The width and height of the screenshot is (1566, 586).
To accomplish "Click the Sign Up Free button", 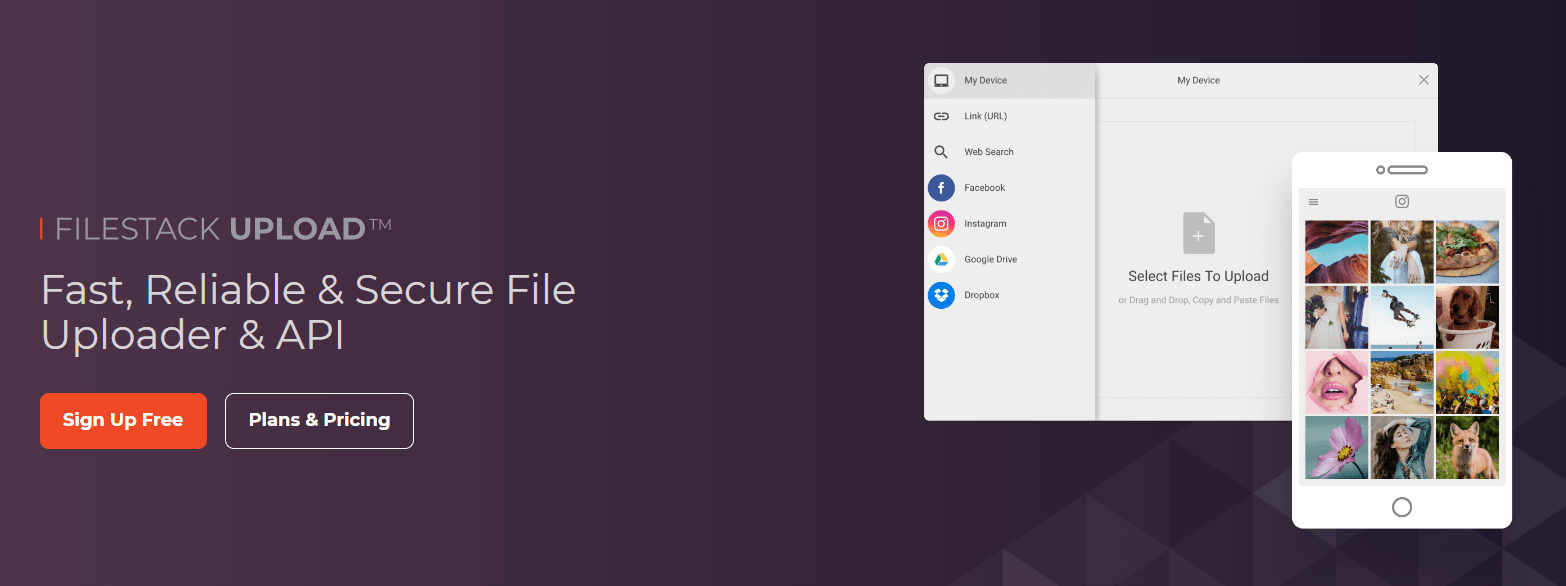I will click(123, 421).
